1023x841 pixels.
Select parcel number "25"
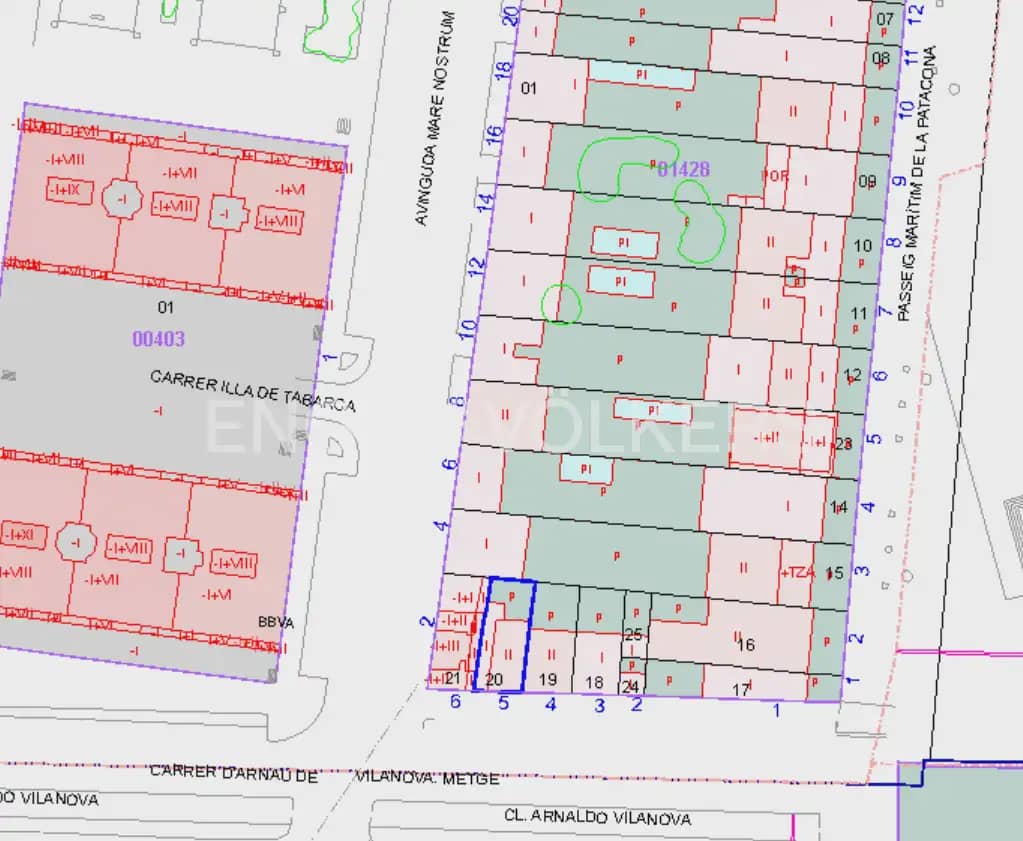click(x=633, y=634)
